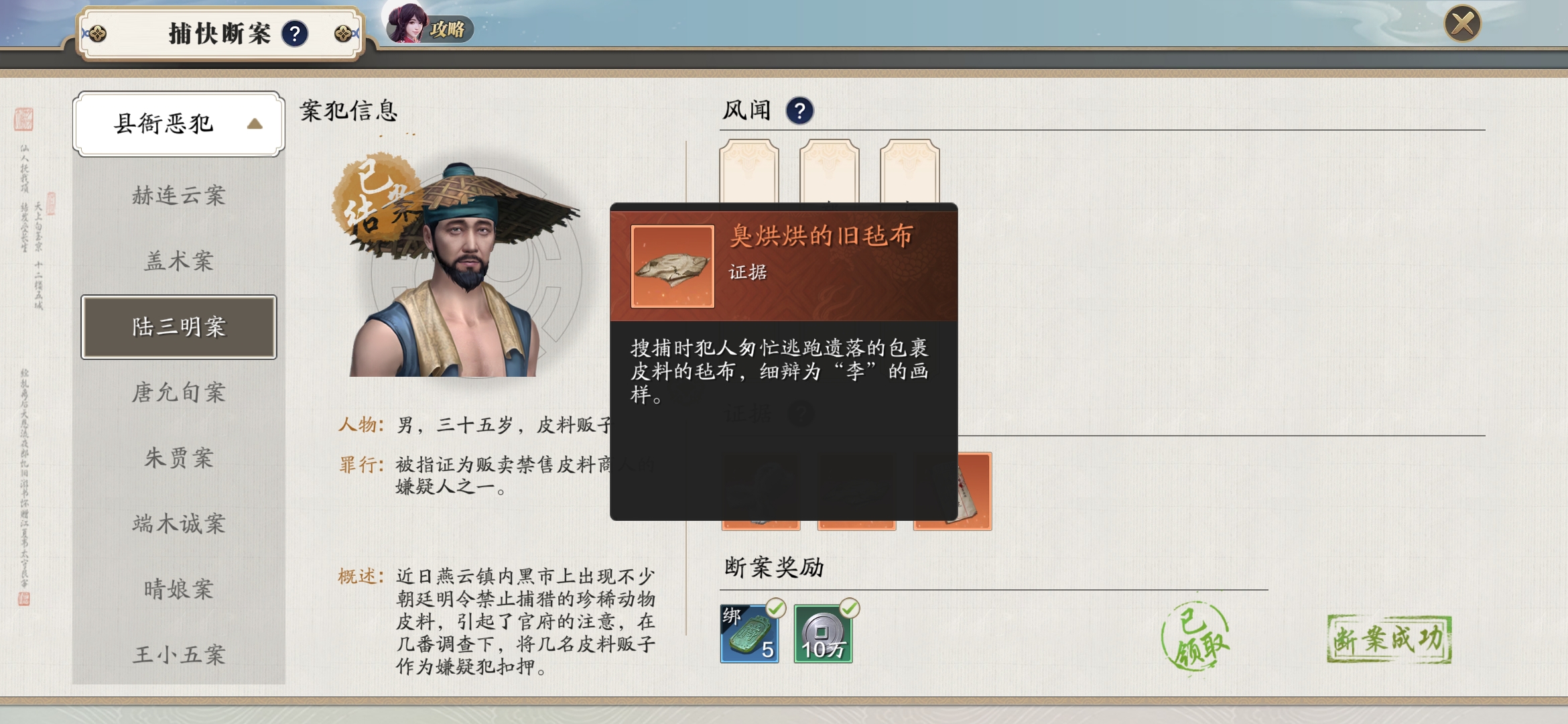Open the 朱贾案 case
Image resolution: width=1568 pixels, height=724 pixels.
click(179, 458)
